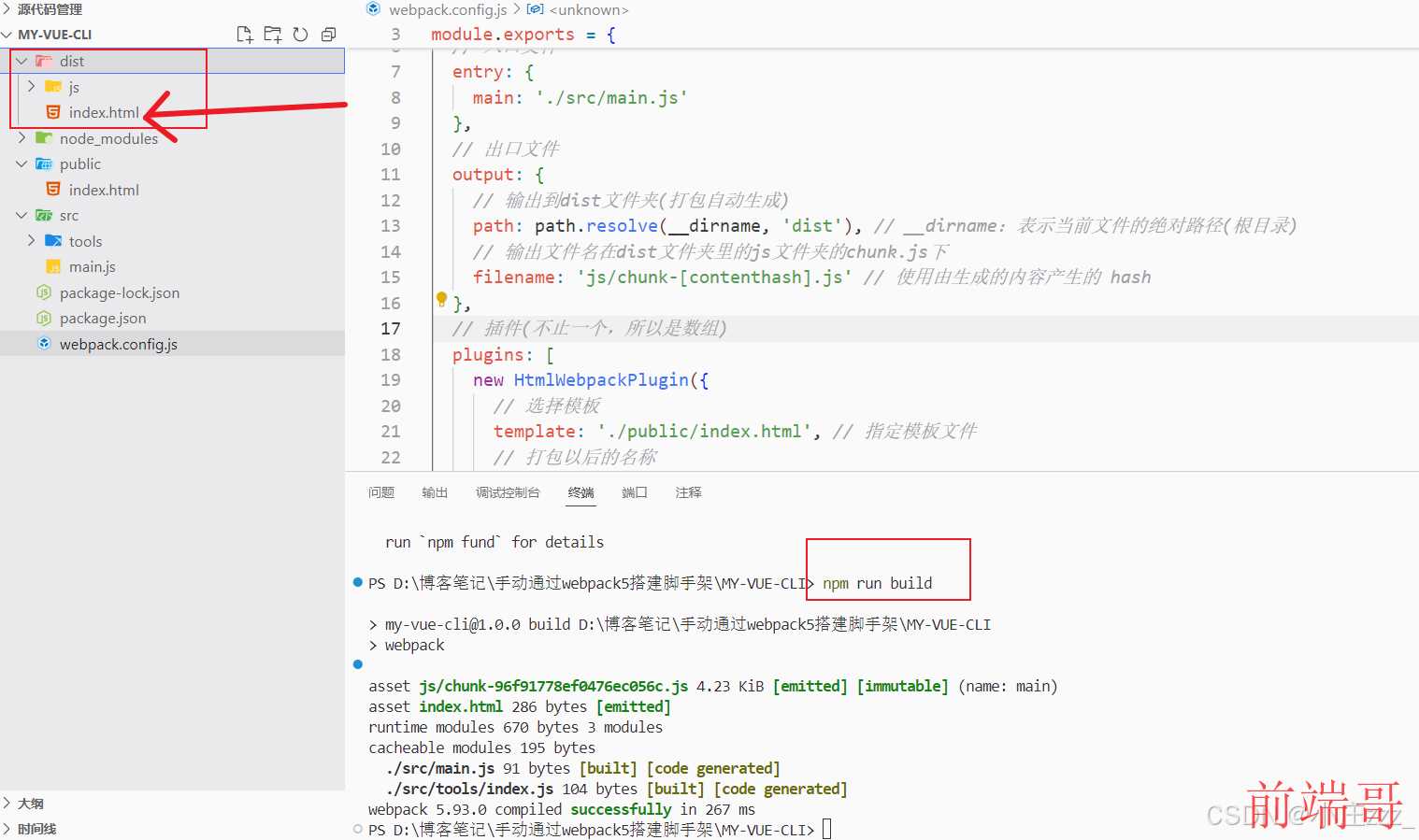Expand the 时间线 timeline section

(7, 829)
